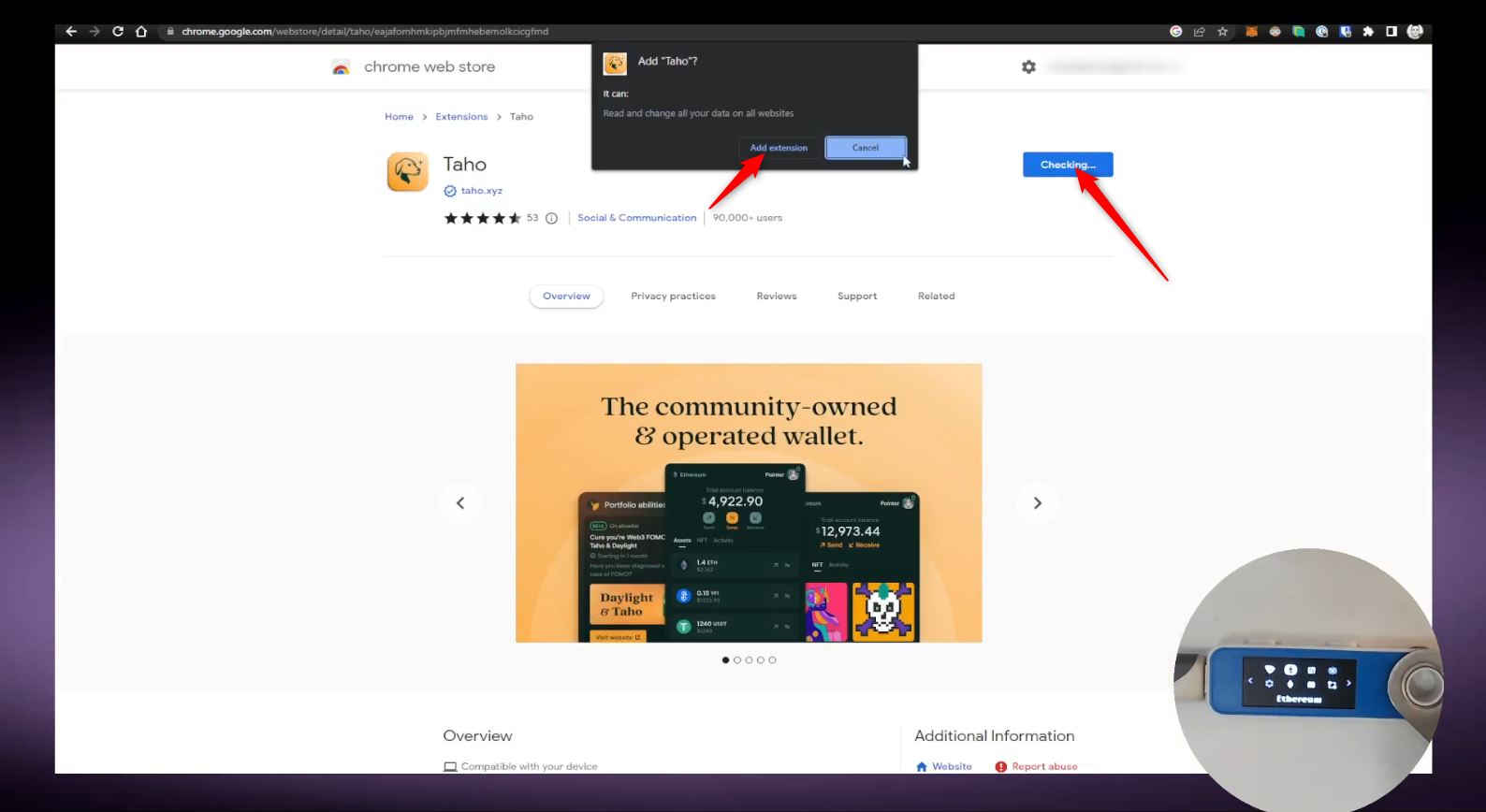The width and height of the screenshot is (1486, 812).
Task: Go to browser home with house icon
Action: click(x=141, y=32)
